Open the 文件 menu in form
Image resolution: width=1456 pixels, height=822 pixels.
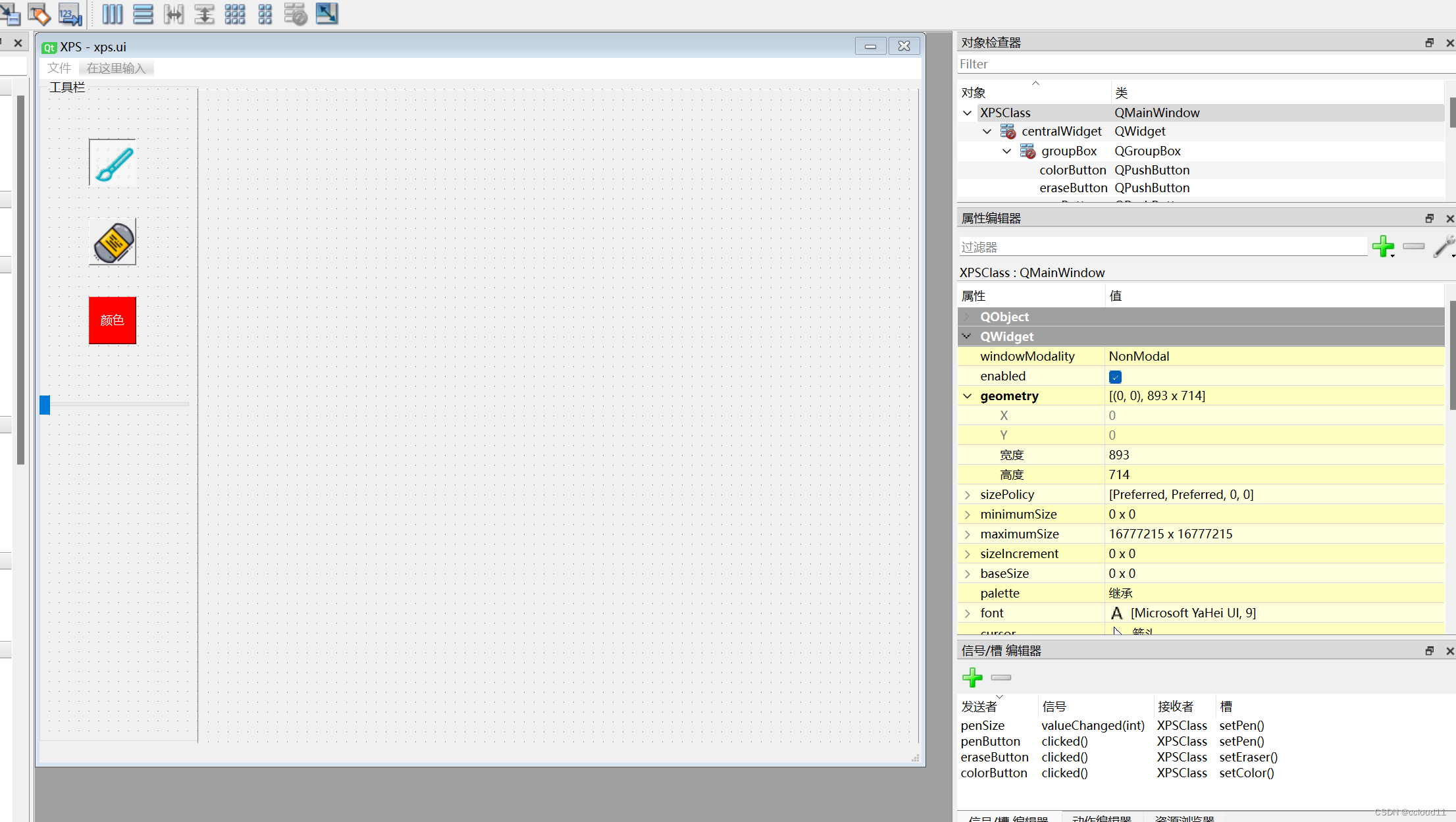tap(59, 68)
